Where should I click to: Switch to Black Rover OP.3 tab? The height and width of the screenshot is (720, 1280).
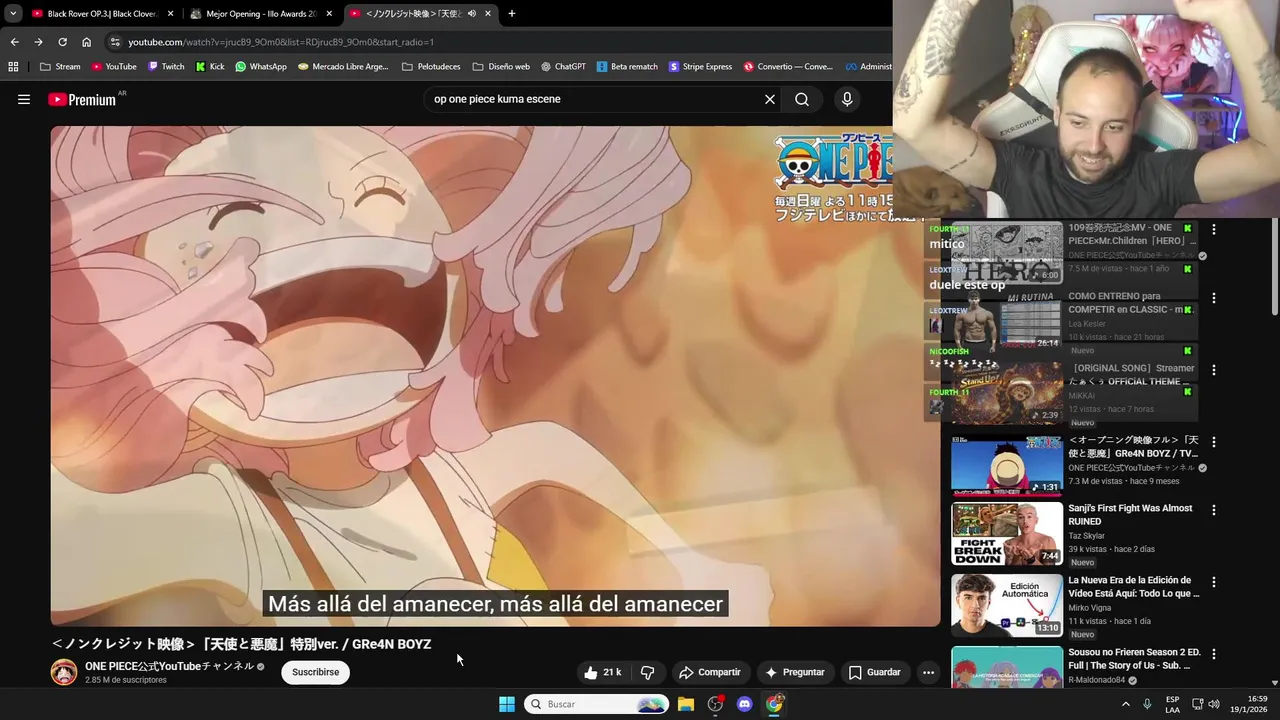102,14
